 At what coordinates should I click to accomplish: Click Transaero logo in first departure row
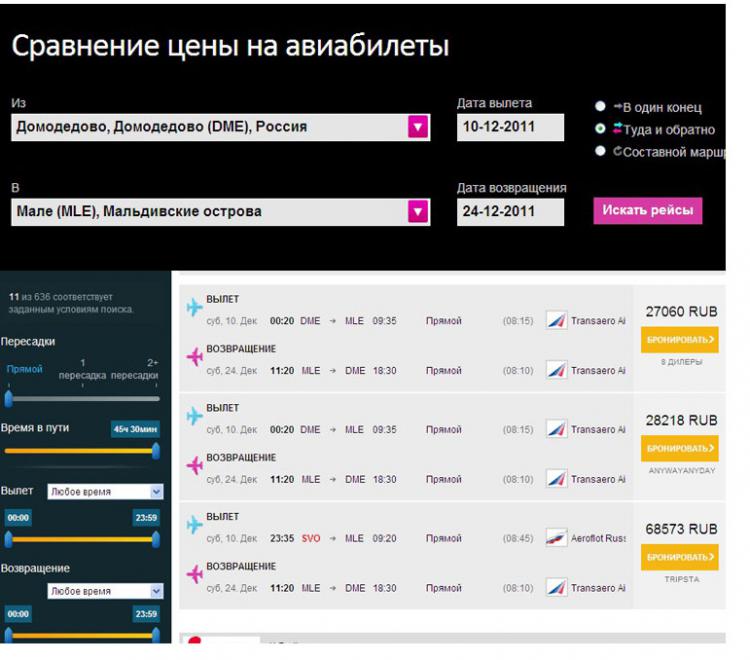[556, 321]
